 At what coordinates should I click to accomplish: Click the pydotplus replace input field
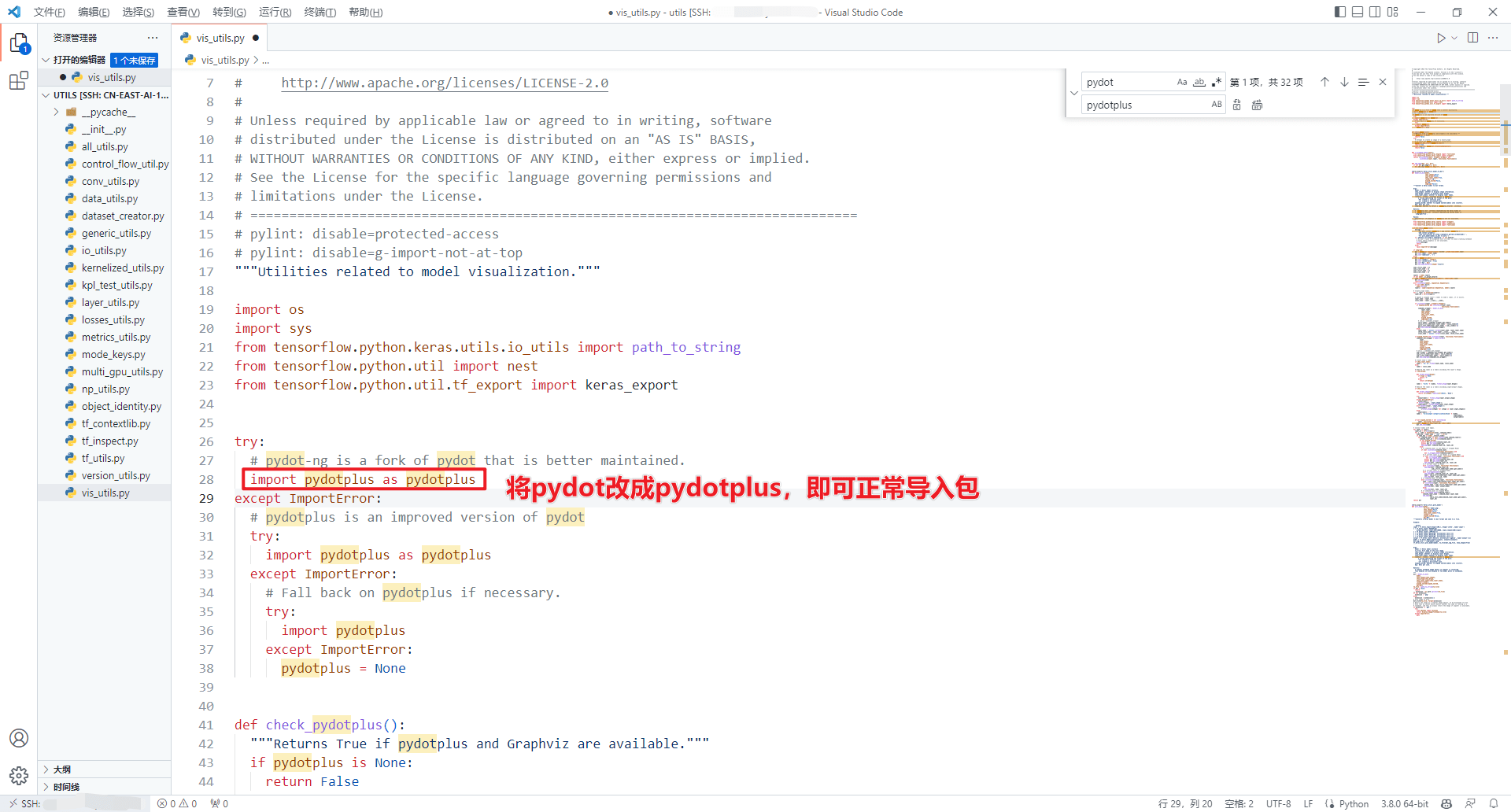click(1145, 105)
